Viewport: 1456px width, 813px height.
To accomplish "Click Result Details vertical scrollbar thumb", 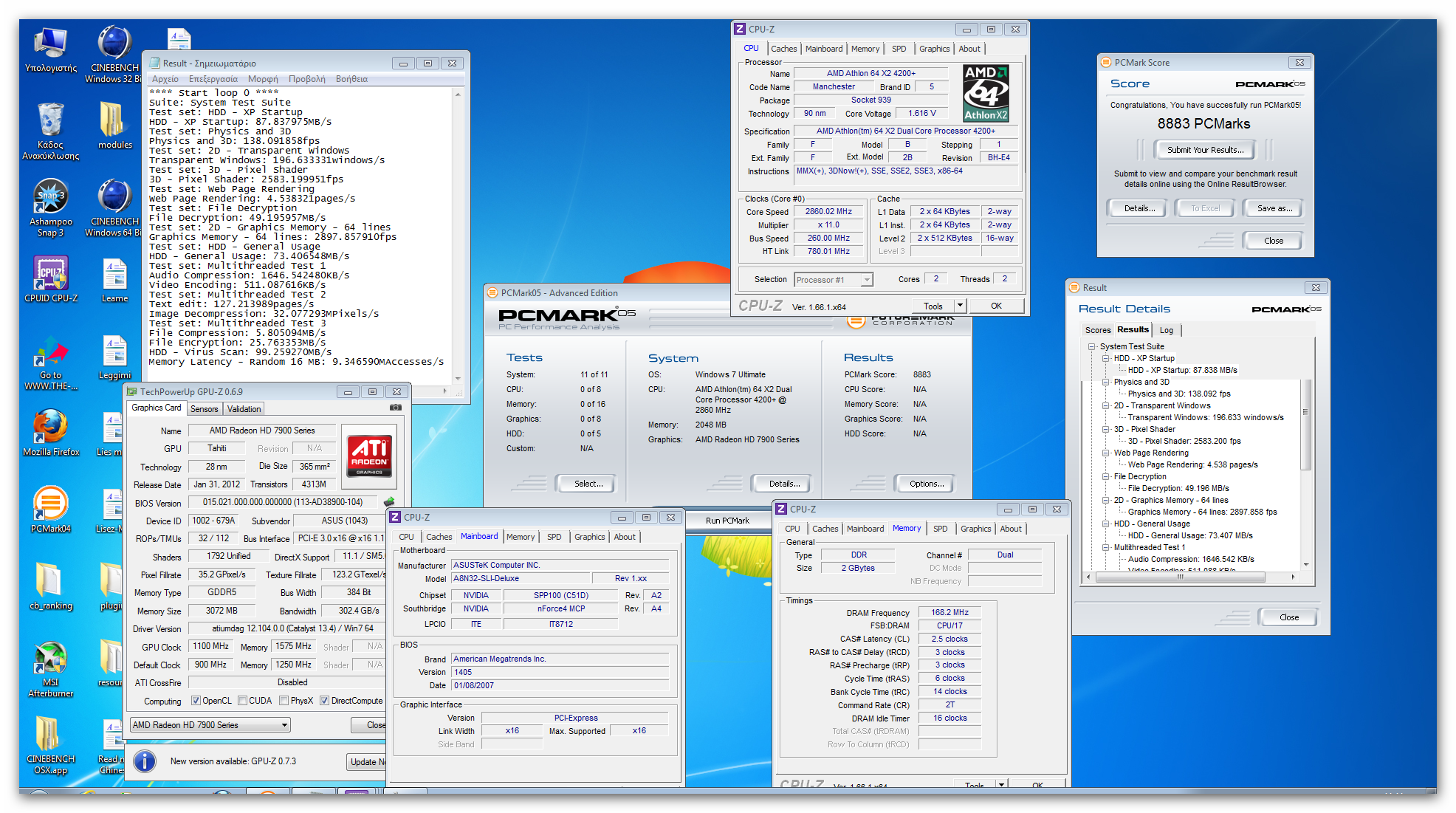I will pyautogui.click(x=1305, y=425).
